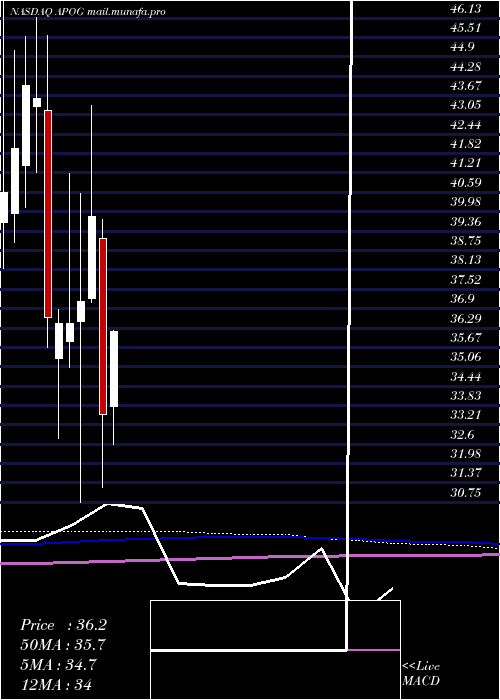Click the 43.67 price axis label
The image size is (500, 700).
coord(466,86)
